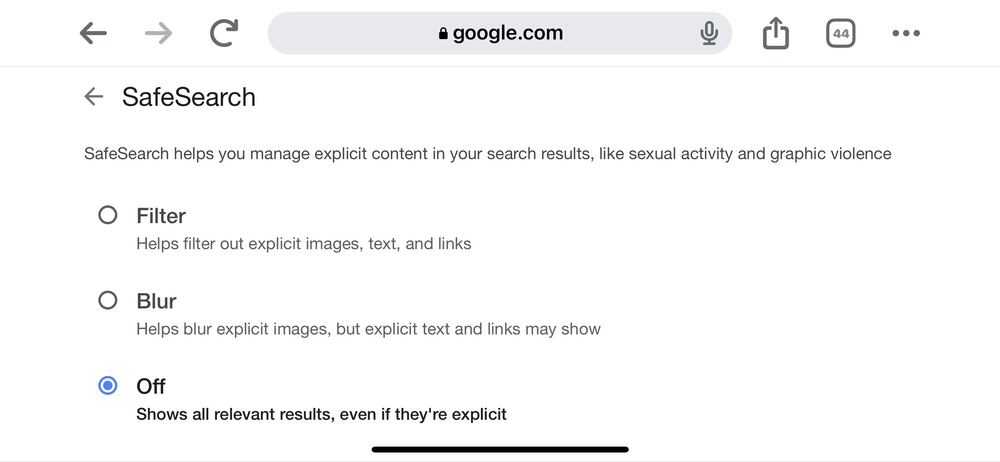Select the Blur radio button

coord(108,300)
